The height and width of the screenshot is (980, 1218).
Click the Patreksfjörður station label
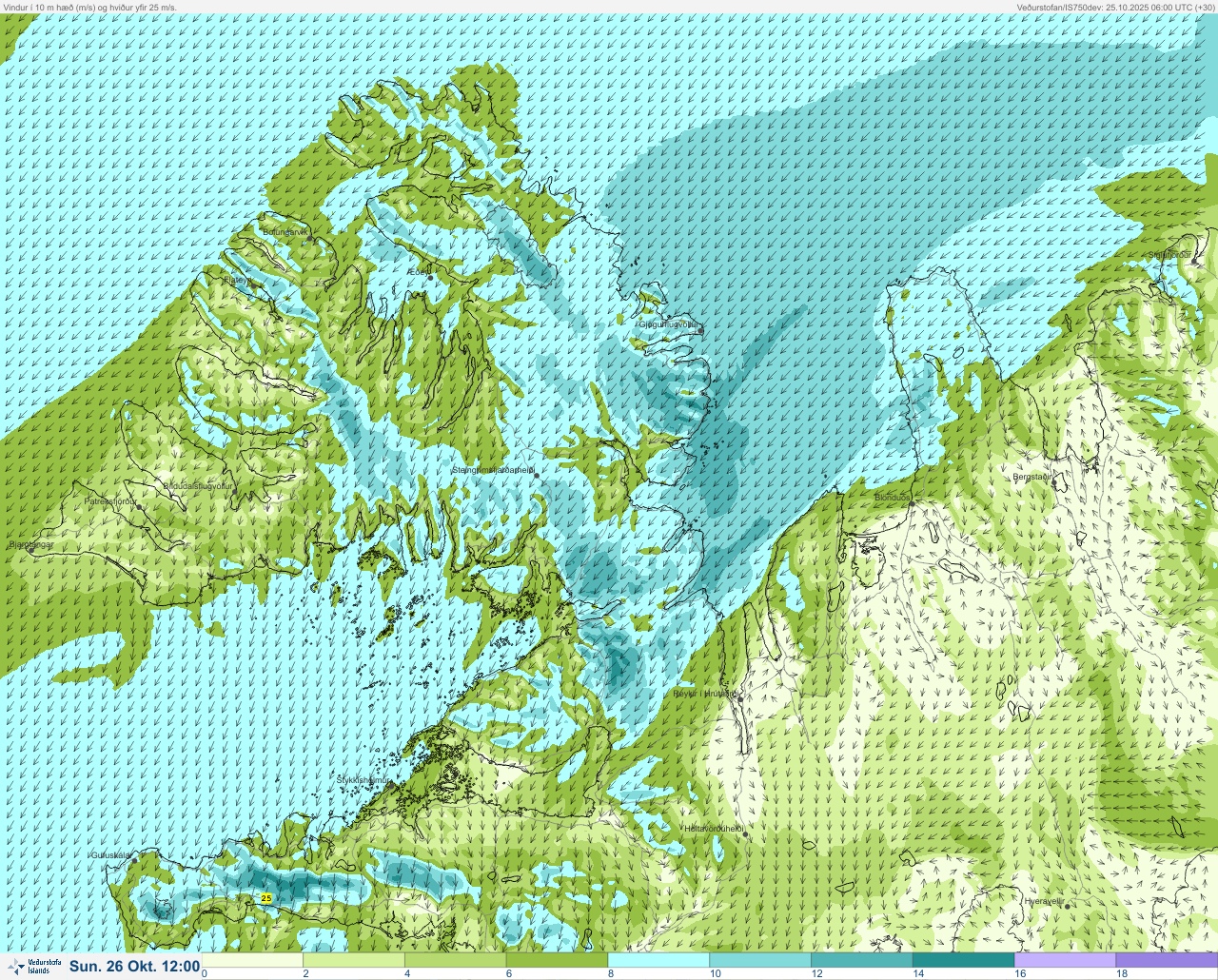pos(110,500)
